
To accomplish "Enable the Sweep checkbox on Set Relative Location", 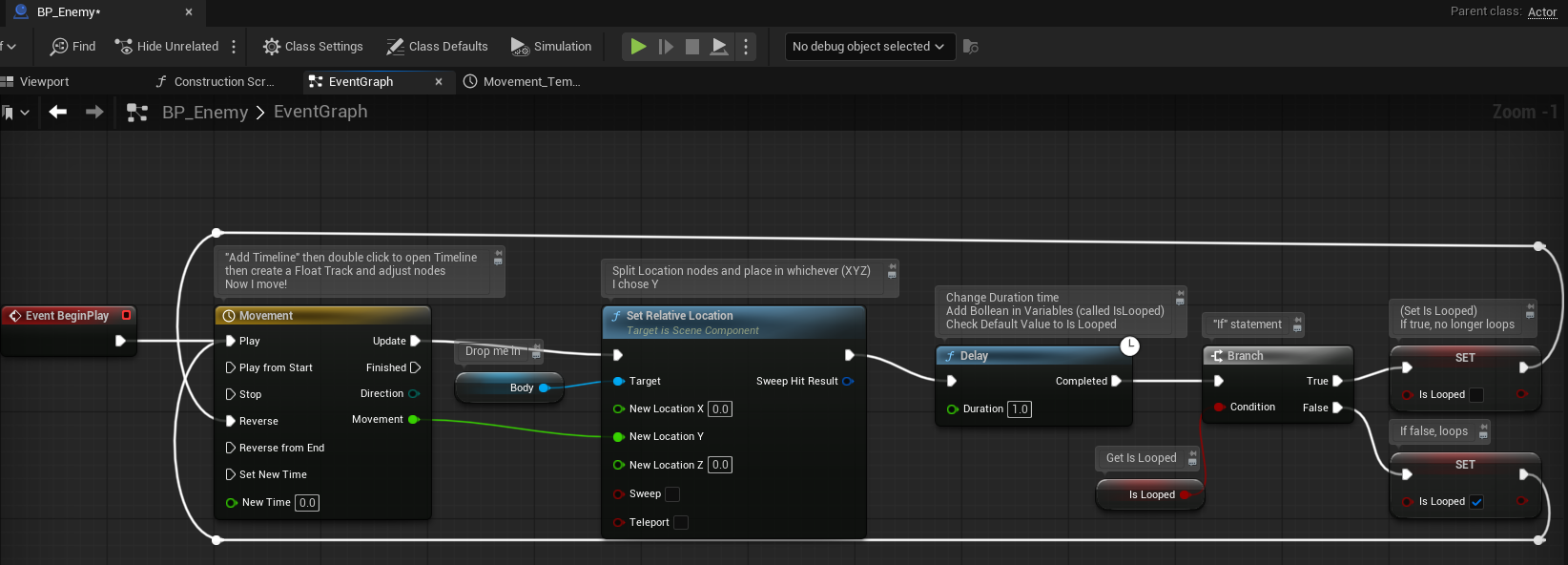I will [x=672, y=493].
